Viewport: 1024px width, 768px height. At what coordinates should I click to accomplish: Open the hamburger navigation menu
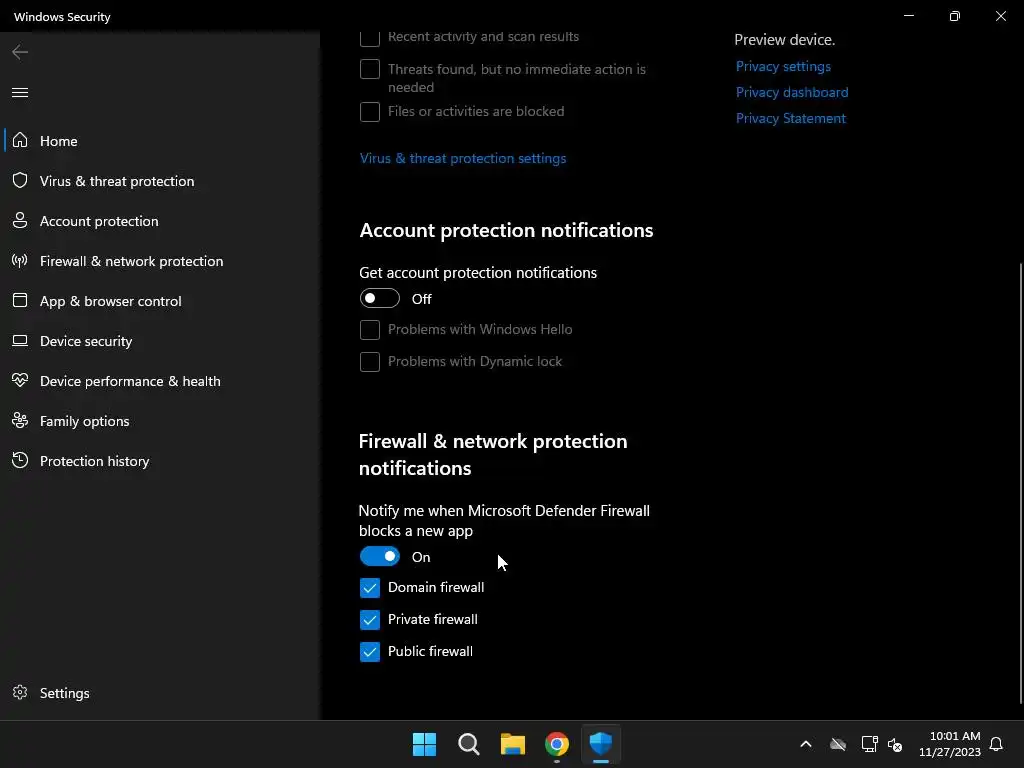(20, 92)
